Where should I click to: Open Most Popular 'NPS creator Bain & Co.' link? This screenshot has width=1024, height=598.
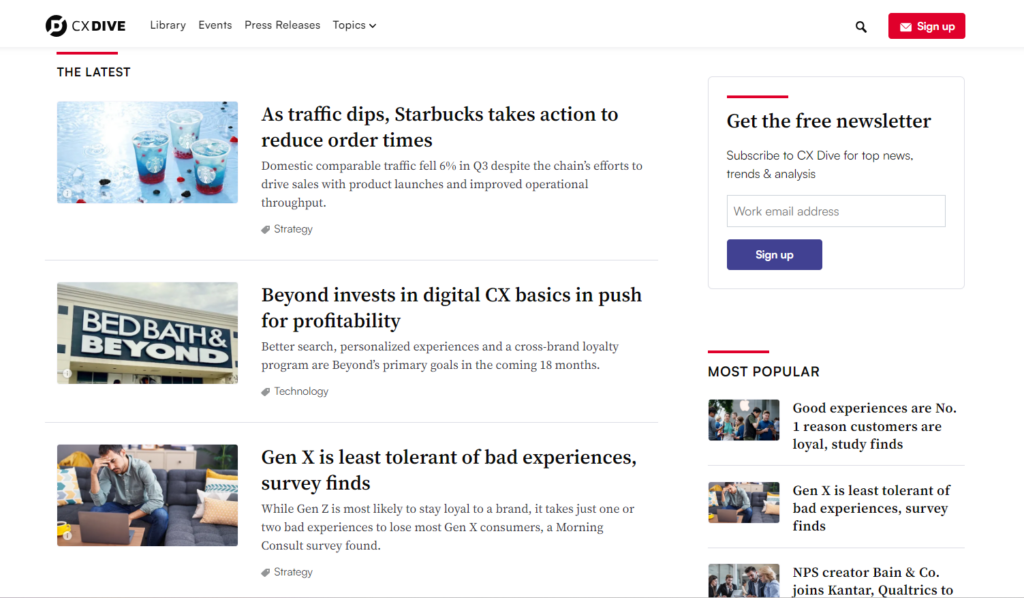click(x=872, y=580)
